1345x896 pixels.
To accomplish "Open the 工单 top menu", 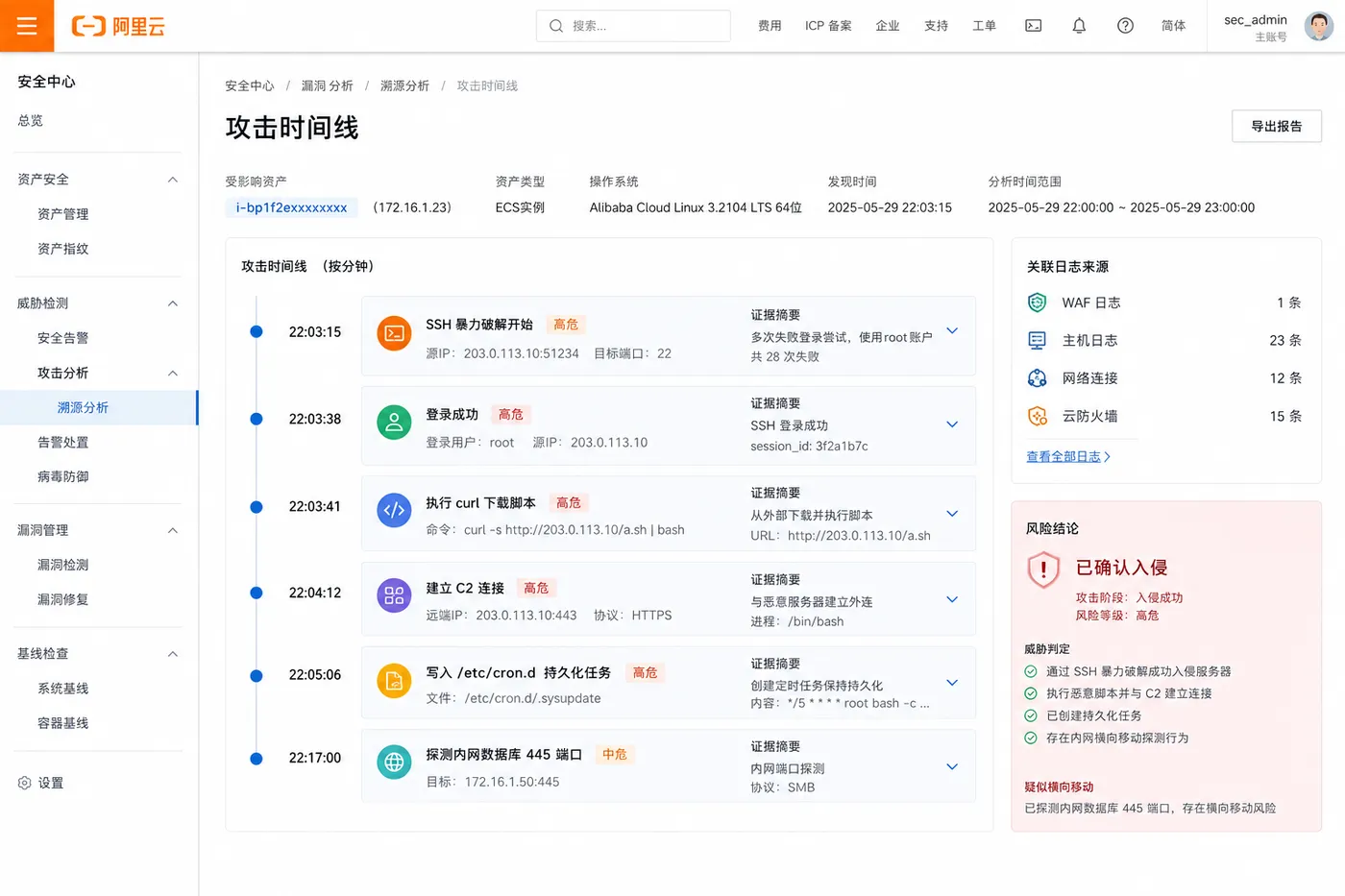I will click(x=984, y=26).
